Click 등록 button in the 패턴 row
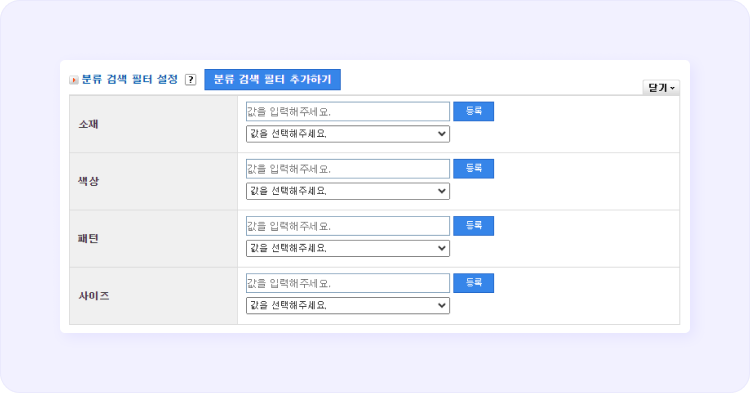 point(474,226)
